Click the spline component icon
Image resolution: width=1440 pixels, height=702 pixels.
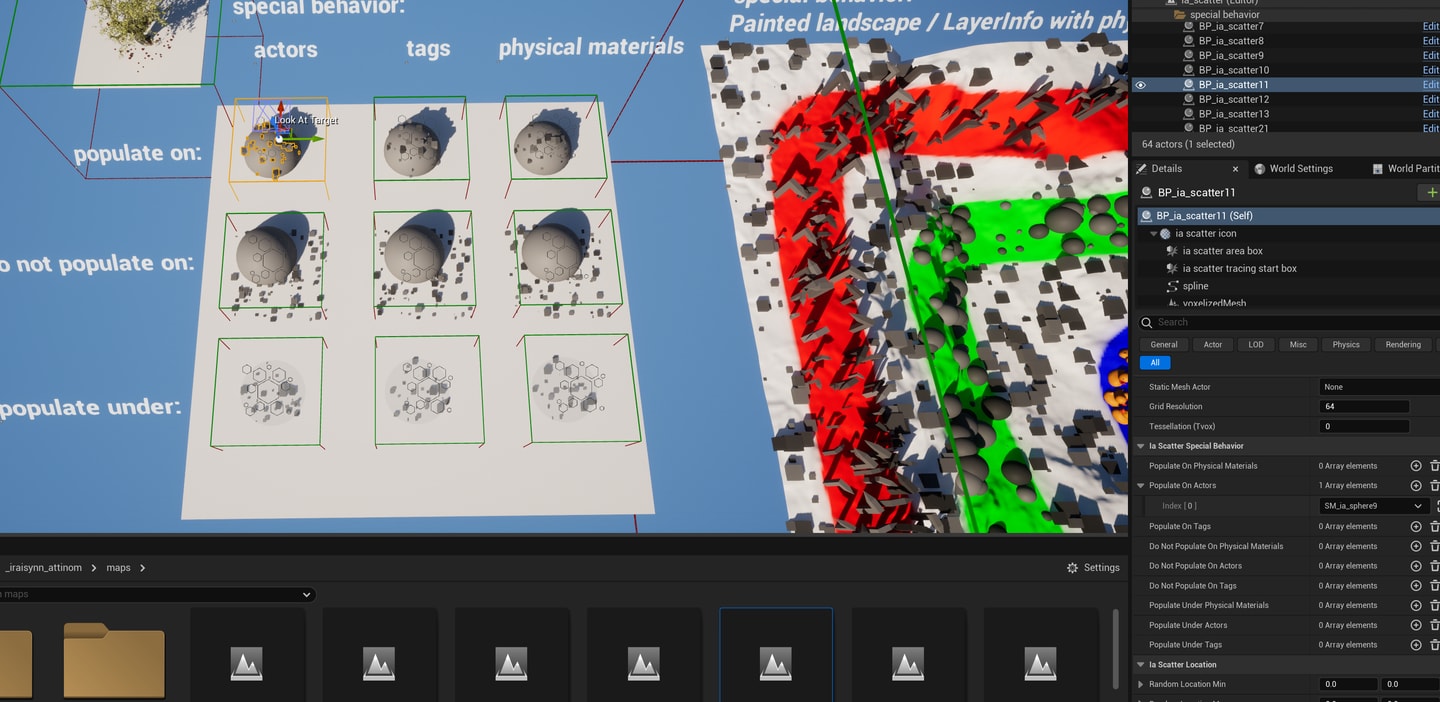[1172, 286]
